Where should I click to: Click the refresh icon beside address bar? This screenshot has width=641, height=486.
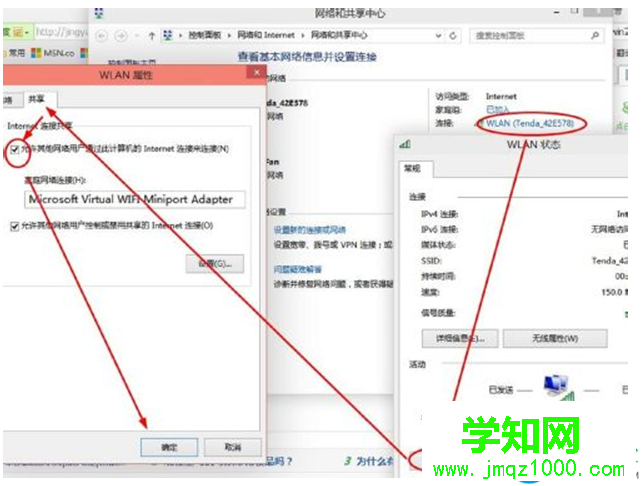453,36
